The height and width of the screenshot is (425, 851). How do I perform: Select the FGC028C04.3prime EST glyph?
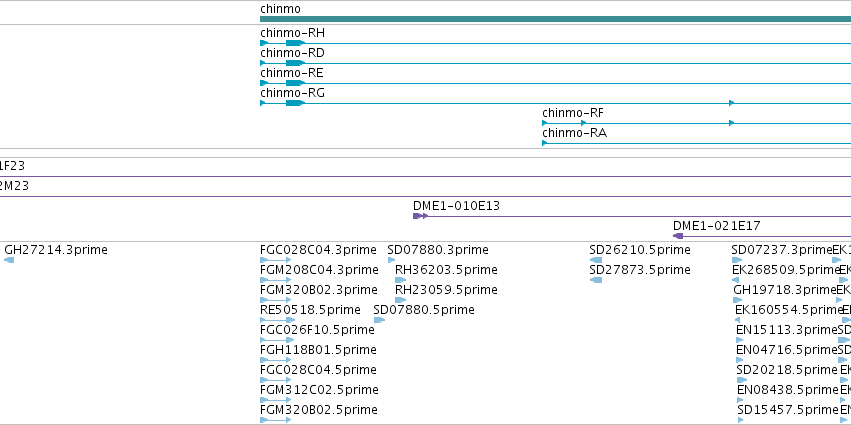(x=276, y=260)
